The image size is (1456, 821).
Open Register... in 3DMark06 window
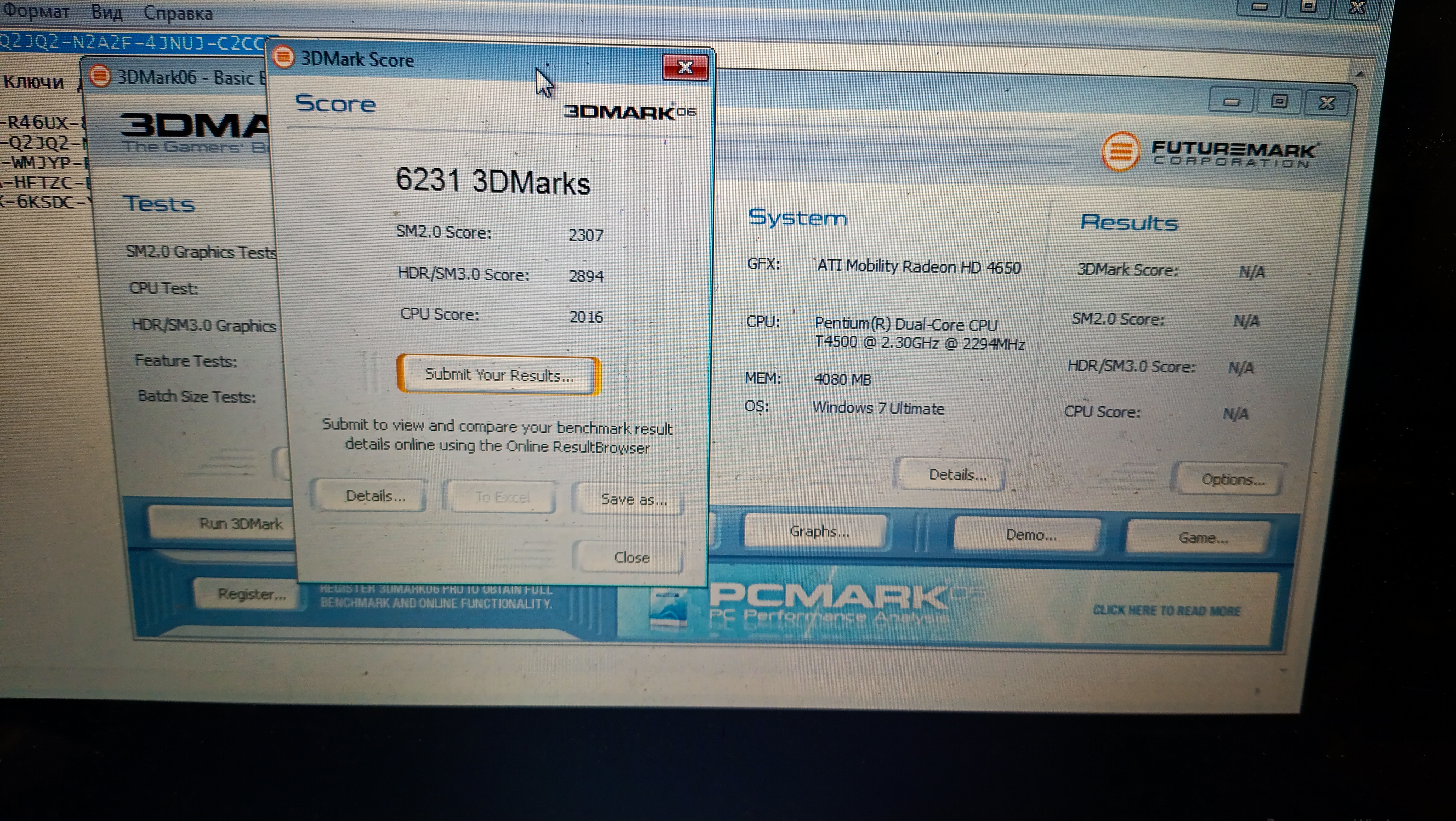tap(247, 594)
